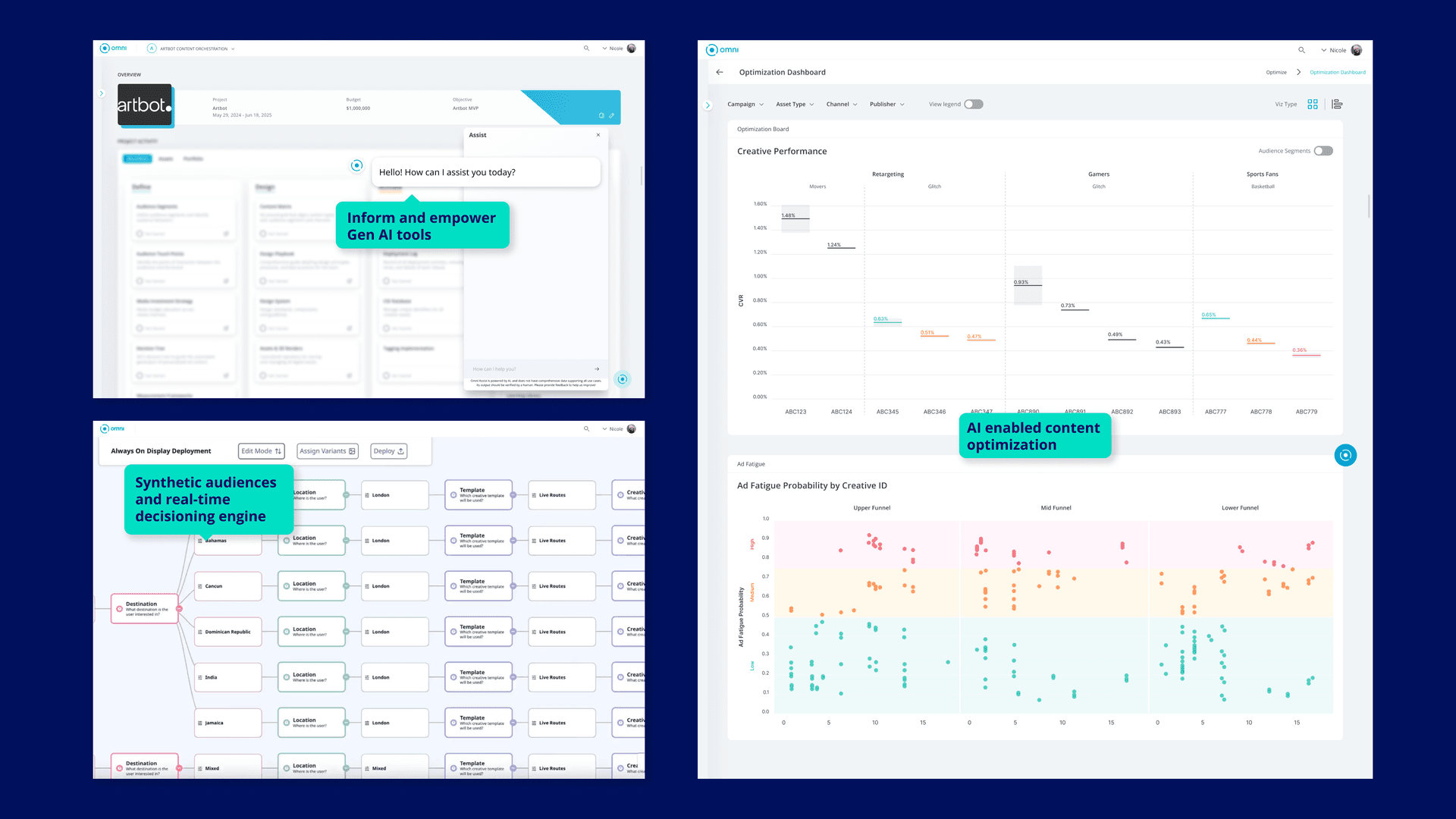This screenshot has height=819, width=1456.
Task: Open Publisher filter dropdown
Action: (x=887, y=104)
